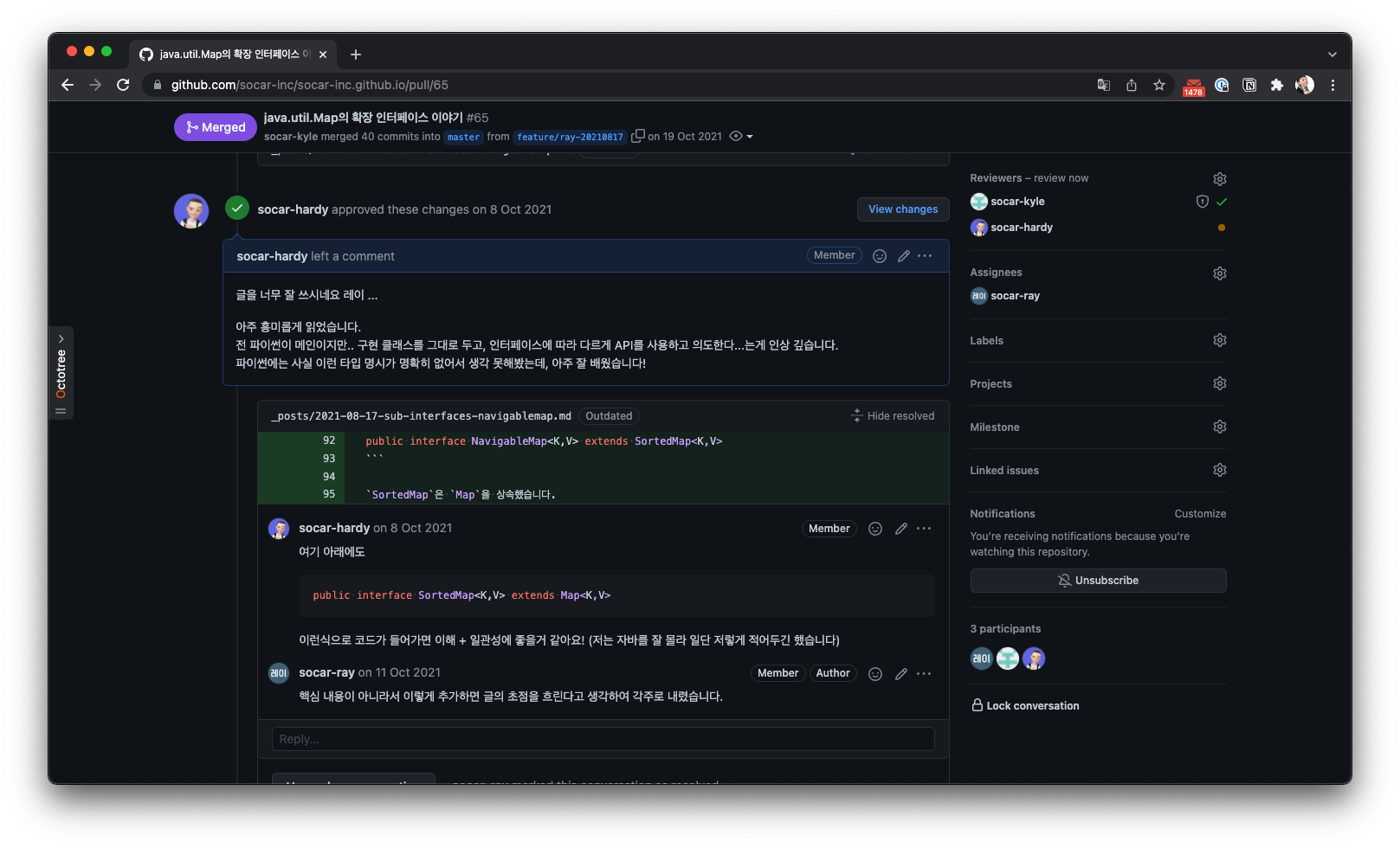
Task: Close the java.util.Map tab
Action: [323, 55]
